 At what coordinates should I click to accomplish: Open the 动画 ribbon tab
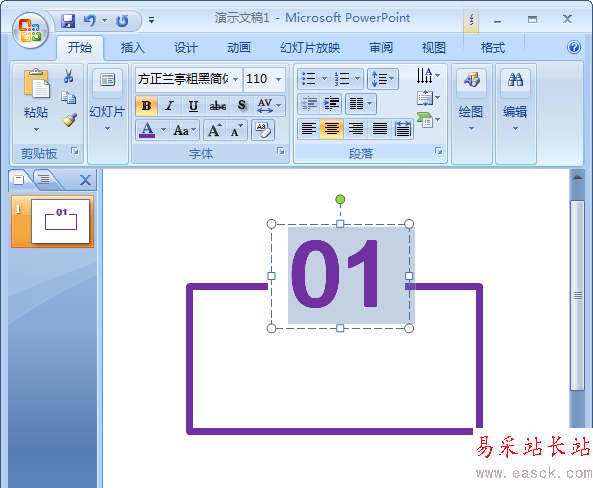click(239, 48)
